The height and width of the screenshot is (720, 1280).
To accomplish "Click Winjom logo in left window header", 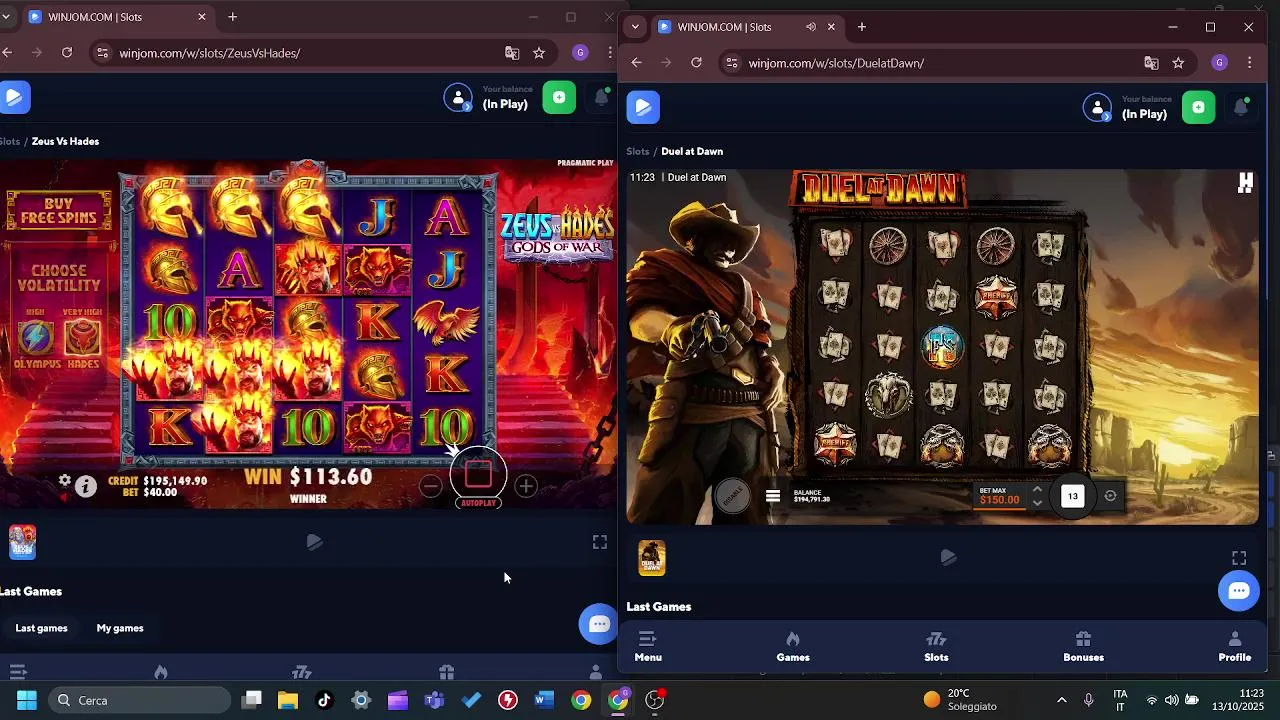I will click(x=14, y=97).
